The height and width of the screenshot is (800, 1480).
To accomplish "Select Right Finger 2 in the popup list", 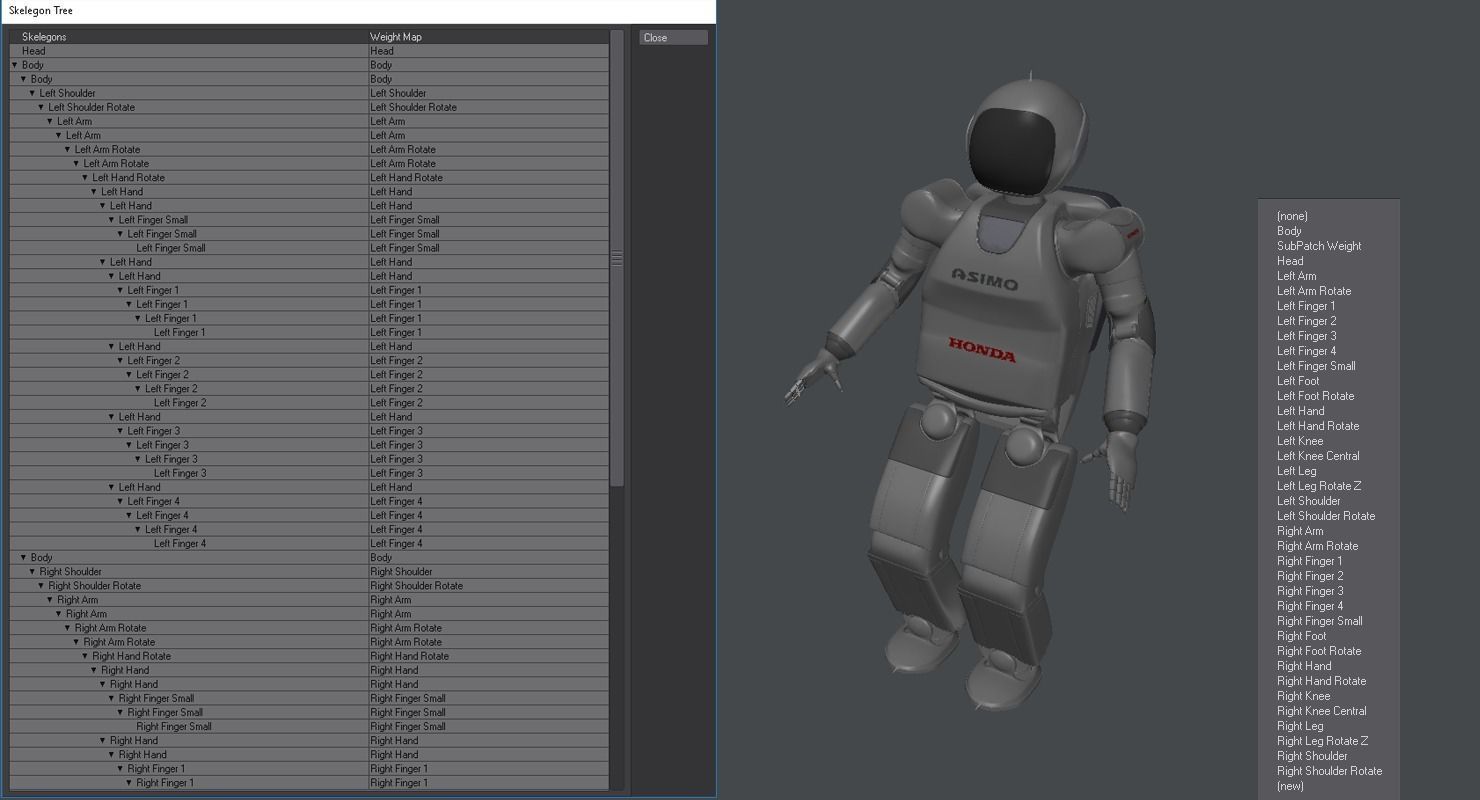I will [x=1310, y=576].
